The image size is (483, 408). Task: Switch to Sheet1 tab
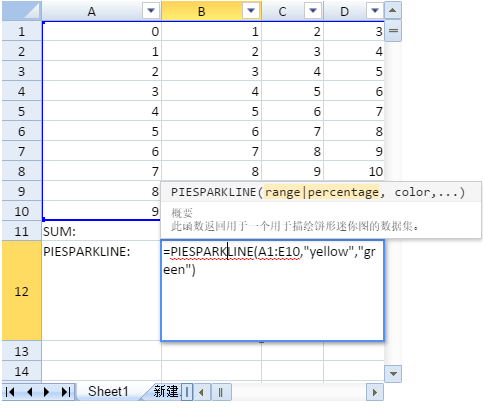[x=108, y=392]
